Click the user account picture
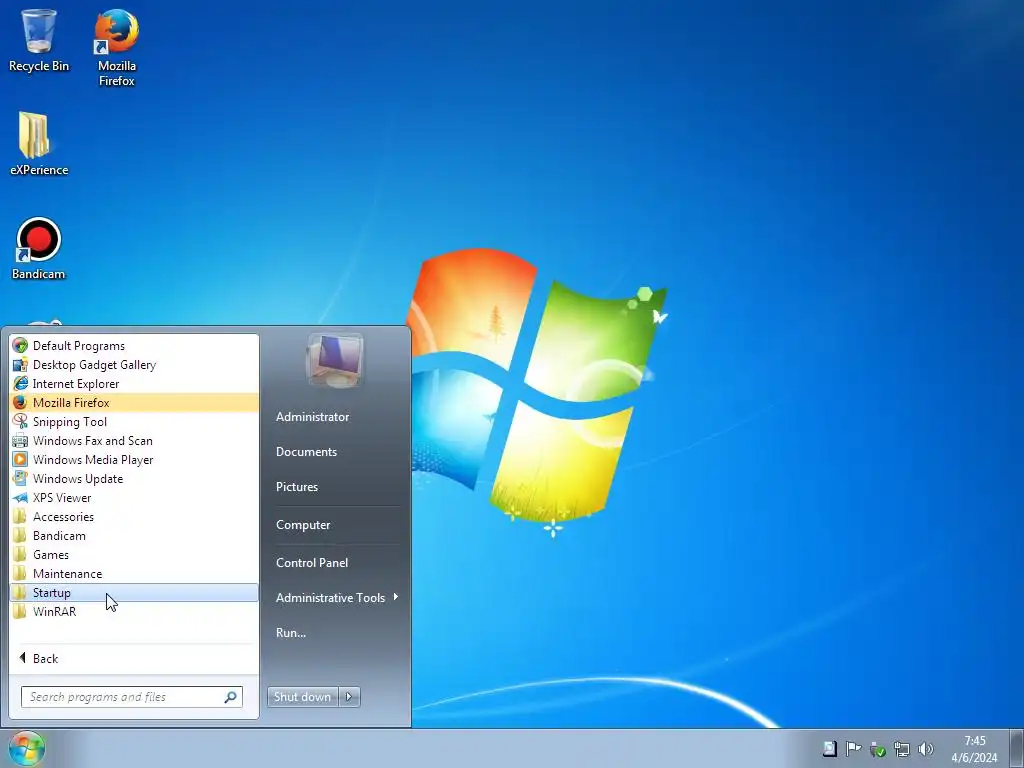The width and height of the screenshot is (1024, 768). 335,360
